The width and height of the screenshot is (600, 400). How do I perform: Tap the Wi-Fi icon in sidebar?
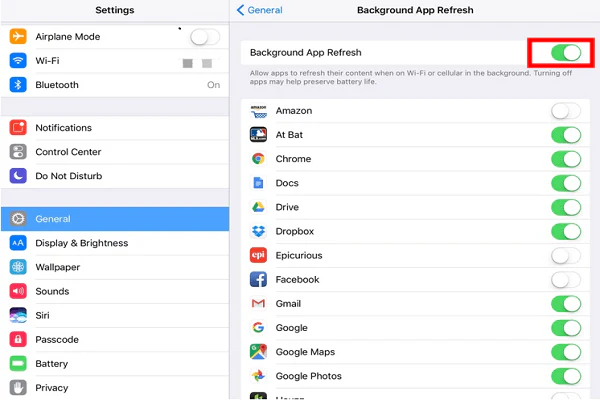click(x=18, y=60)
